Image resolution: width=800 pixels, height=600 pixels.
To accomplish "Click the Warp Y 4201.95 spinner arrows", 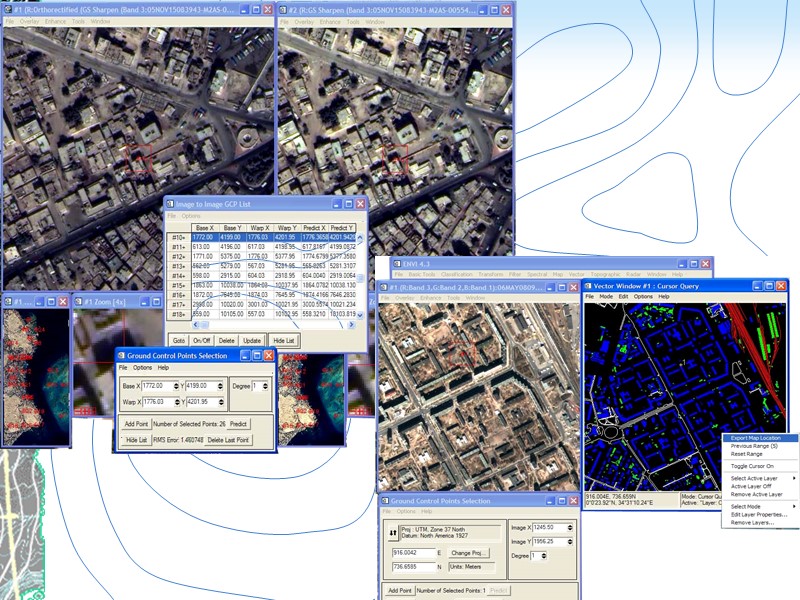I will [221, 402].
